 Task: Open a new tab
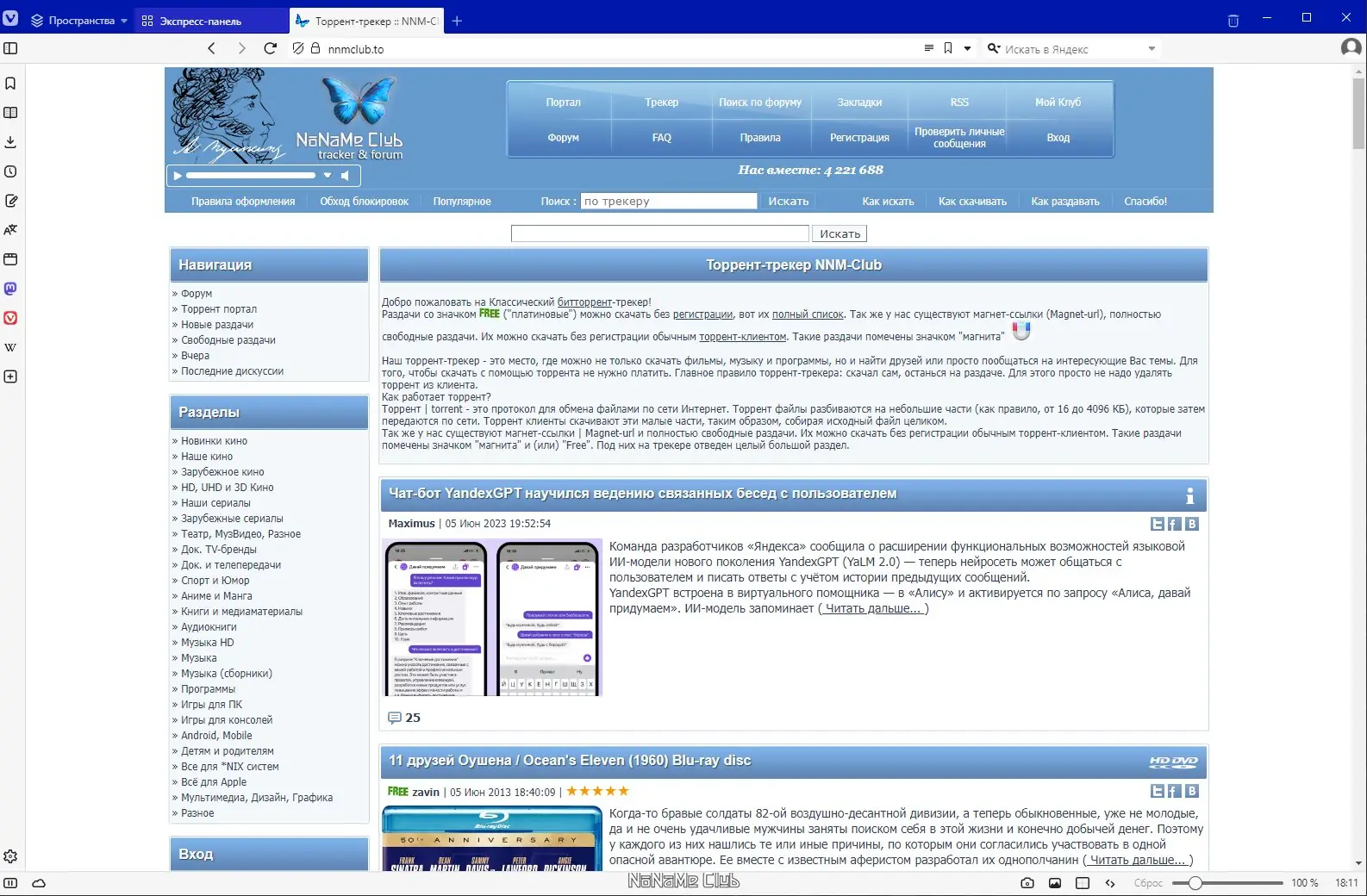coord(458,21)
